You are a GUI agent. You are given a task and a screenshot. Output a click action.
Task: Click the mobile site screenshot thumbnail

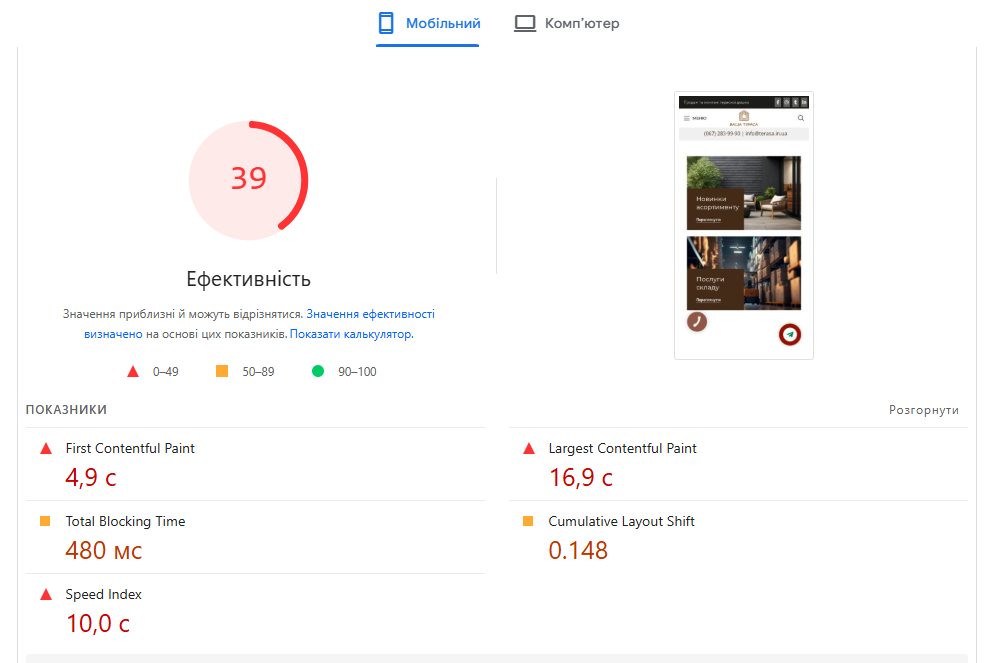[x=744, y=225]
